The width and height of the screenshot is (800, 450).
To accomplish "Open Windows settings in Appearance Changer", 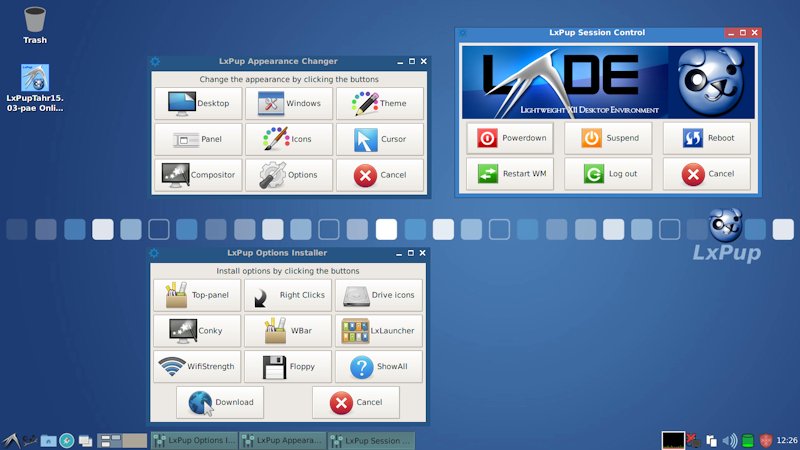I will 289,104.
